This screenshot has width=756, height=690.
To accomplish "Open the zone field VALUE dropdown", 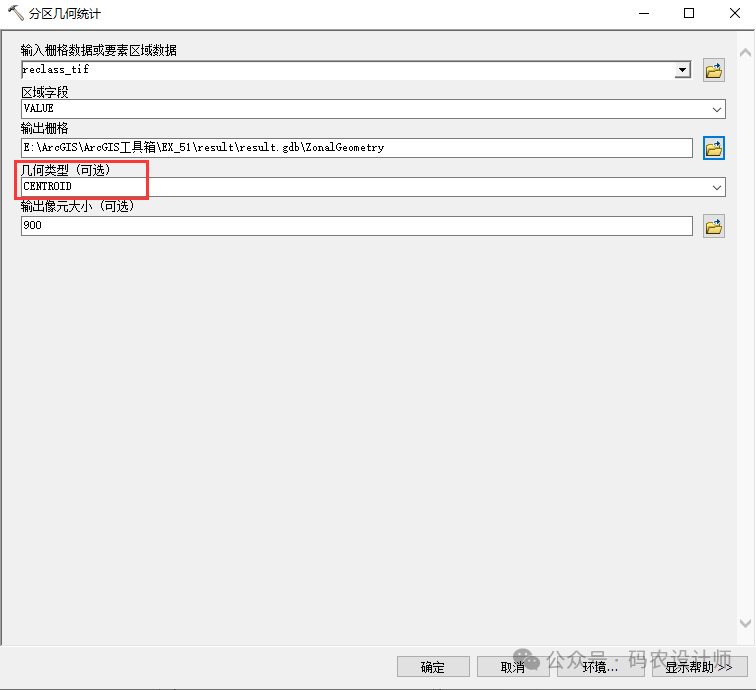I will (x=717, y=109).
